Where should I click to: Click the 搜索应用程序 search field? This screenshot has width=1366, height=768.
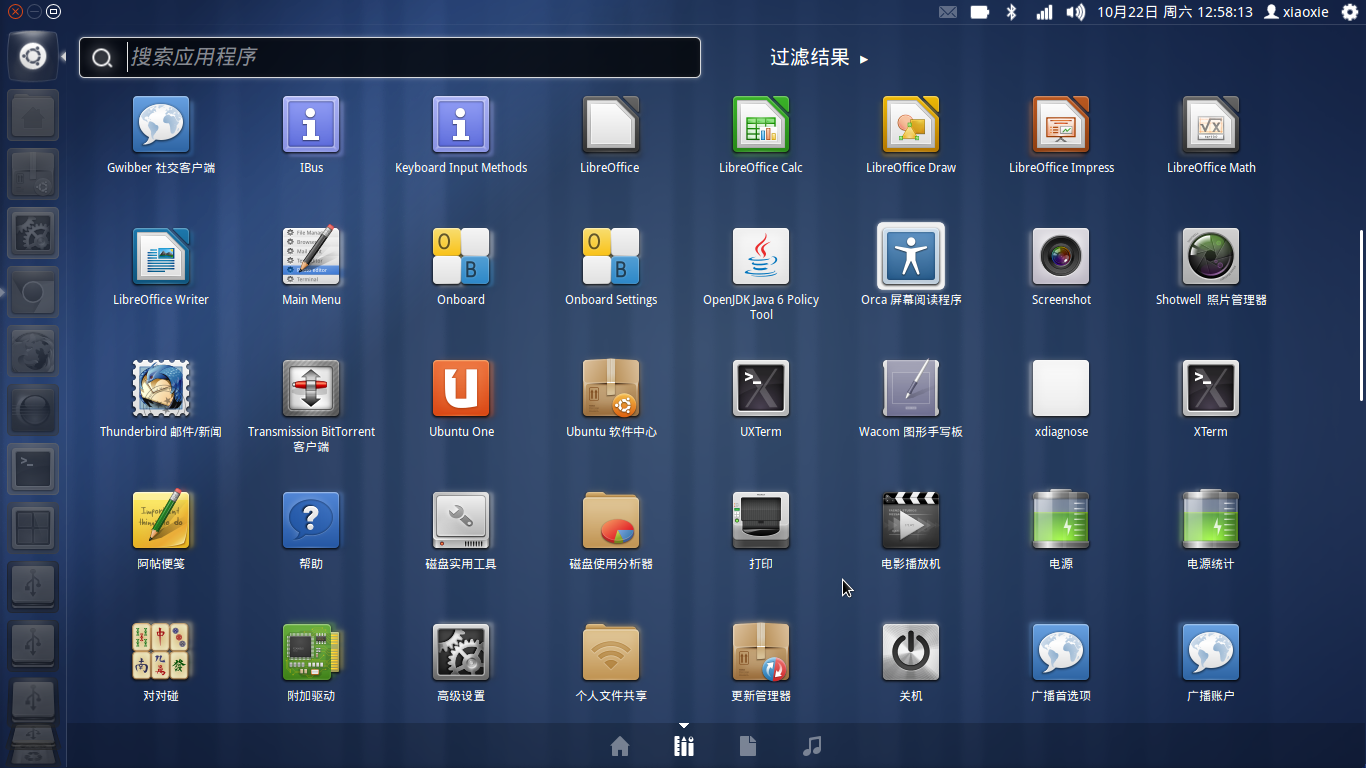(x=390, y=57)
